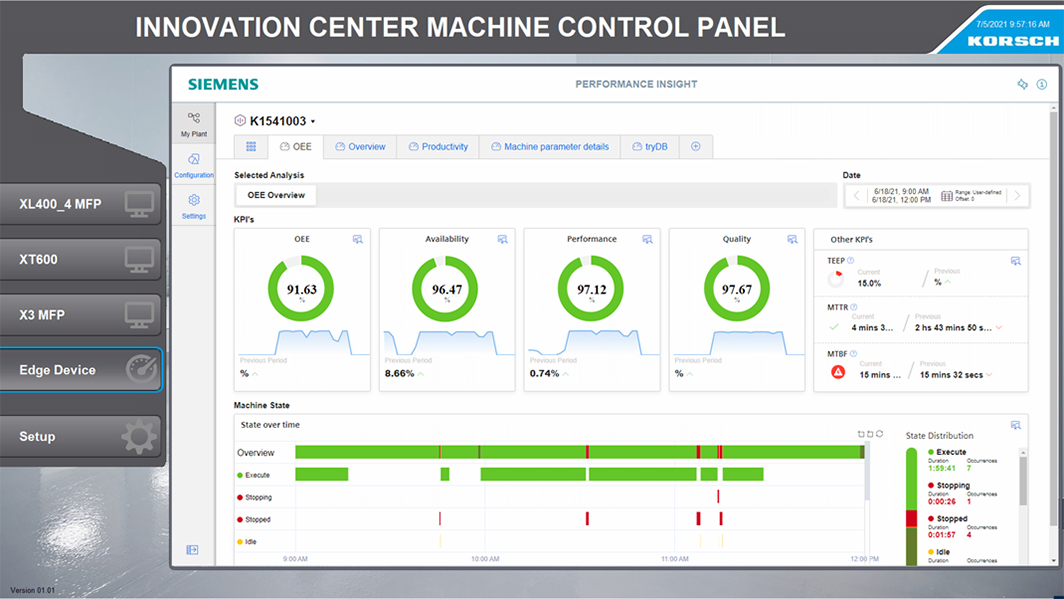1064x599 pixels.
Task: Click the Performance 97.12 donut gauge
Action: point(591,289)
